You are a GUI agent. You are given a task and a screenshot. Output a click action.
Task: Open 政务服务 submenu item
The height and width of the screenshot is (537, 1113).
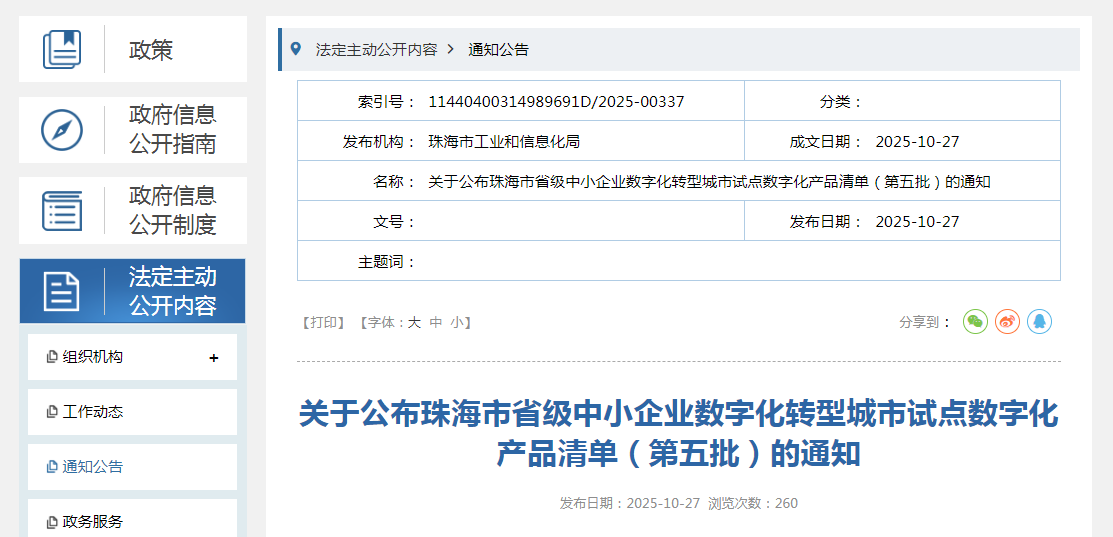pyautogui.click(x=93, y=522)
